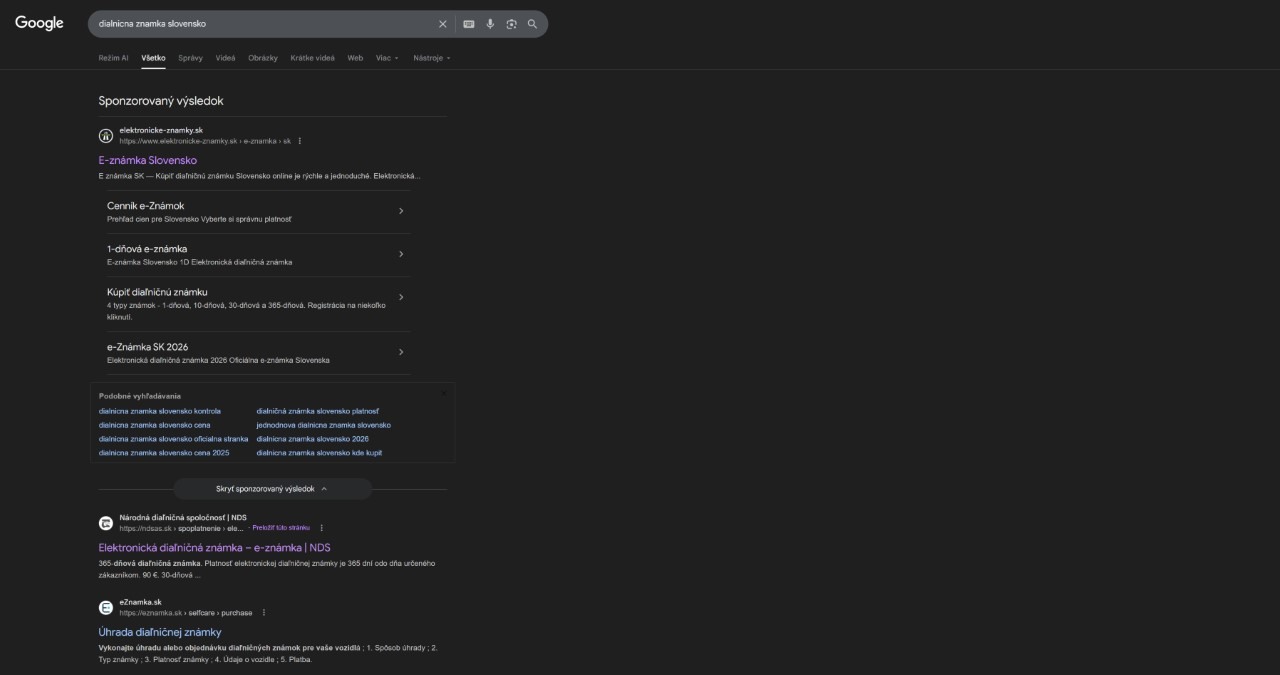The height and width of the screenshot is (675, 1280).
Task: Go to Google homepage via logo
Action: point(39,23)
